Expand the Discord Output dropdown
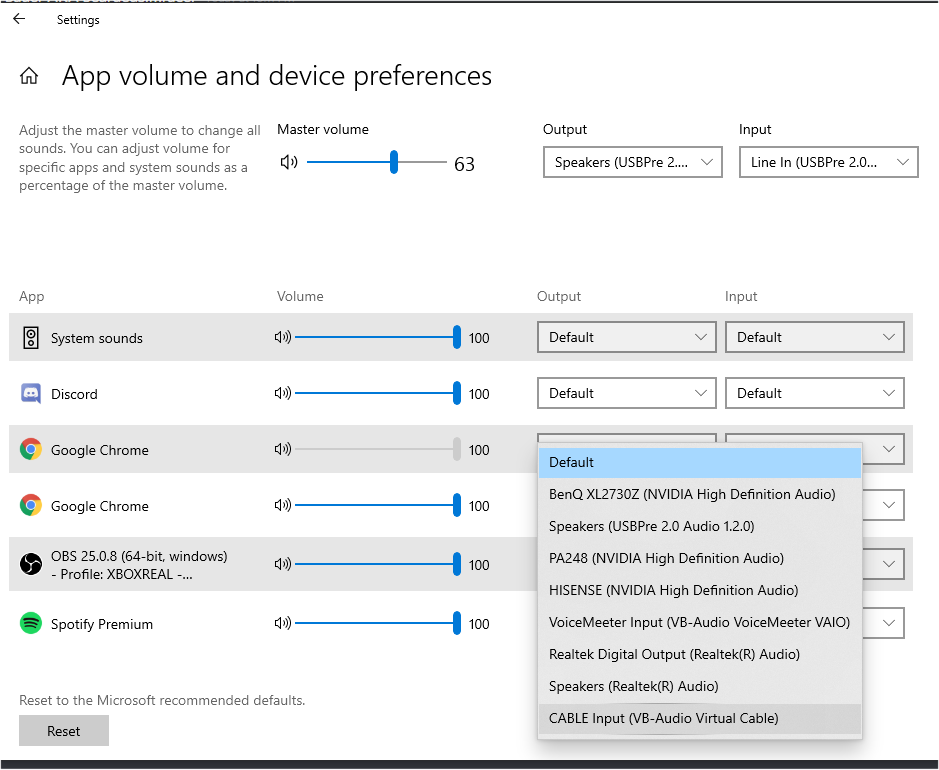Screen dimensions: 939x770 pyautogui.click(x=626, y=393)
